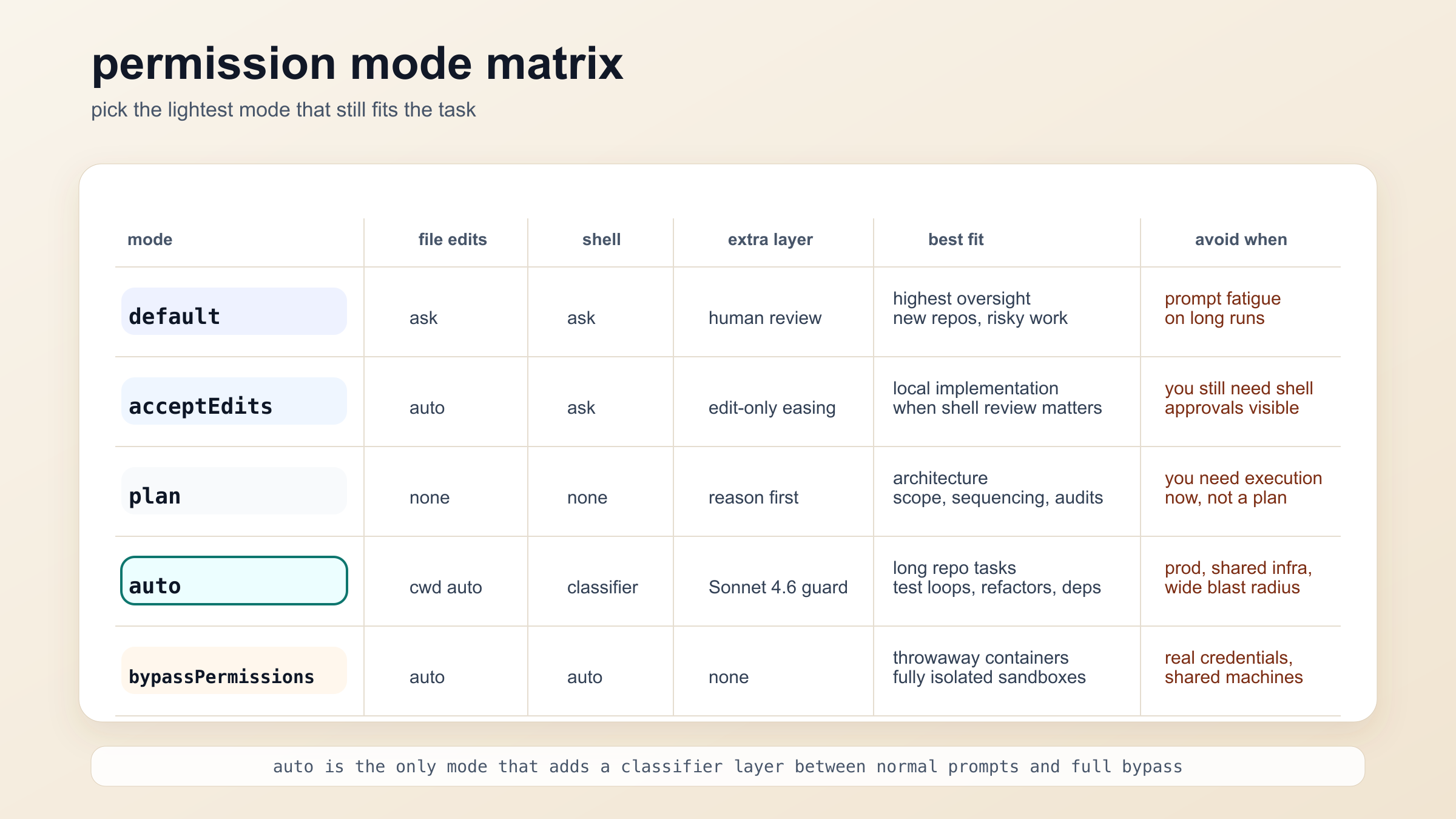Click the default mode badge
Screen dimensions: 1456x819
(x=234, y=312)
